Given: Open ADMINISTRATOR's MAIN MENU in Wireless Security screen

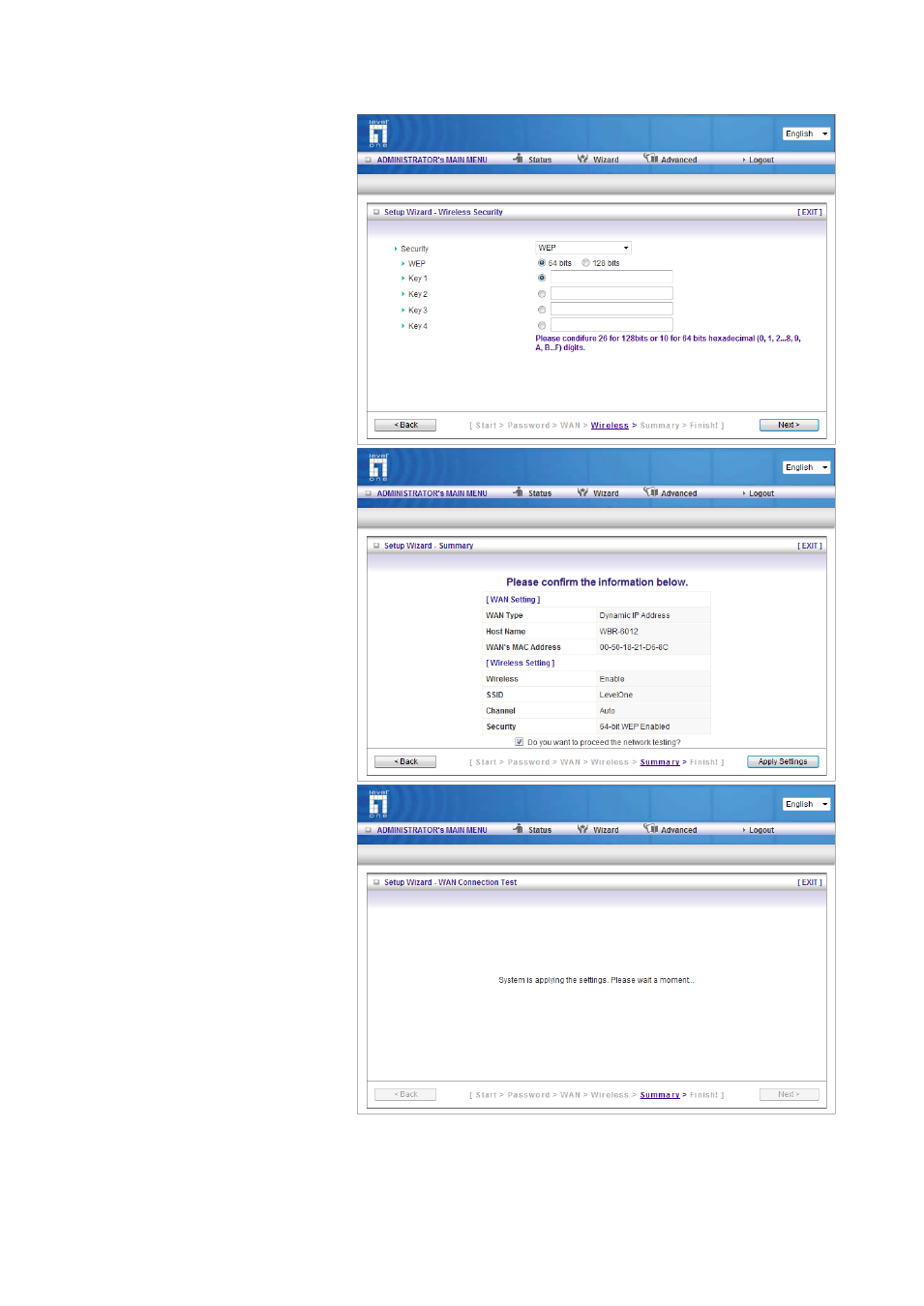Looking at the screenshot, I should point(432,160).
